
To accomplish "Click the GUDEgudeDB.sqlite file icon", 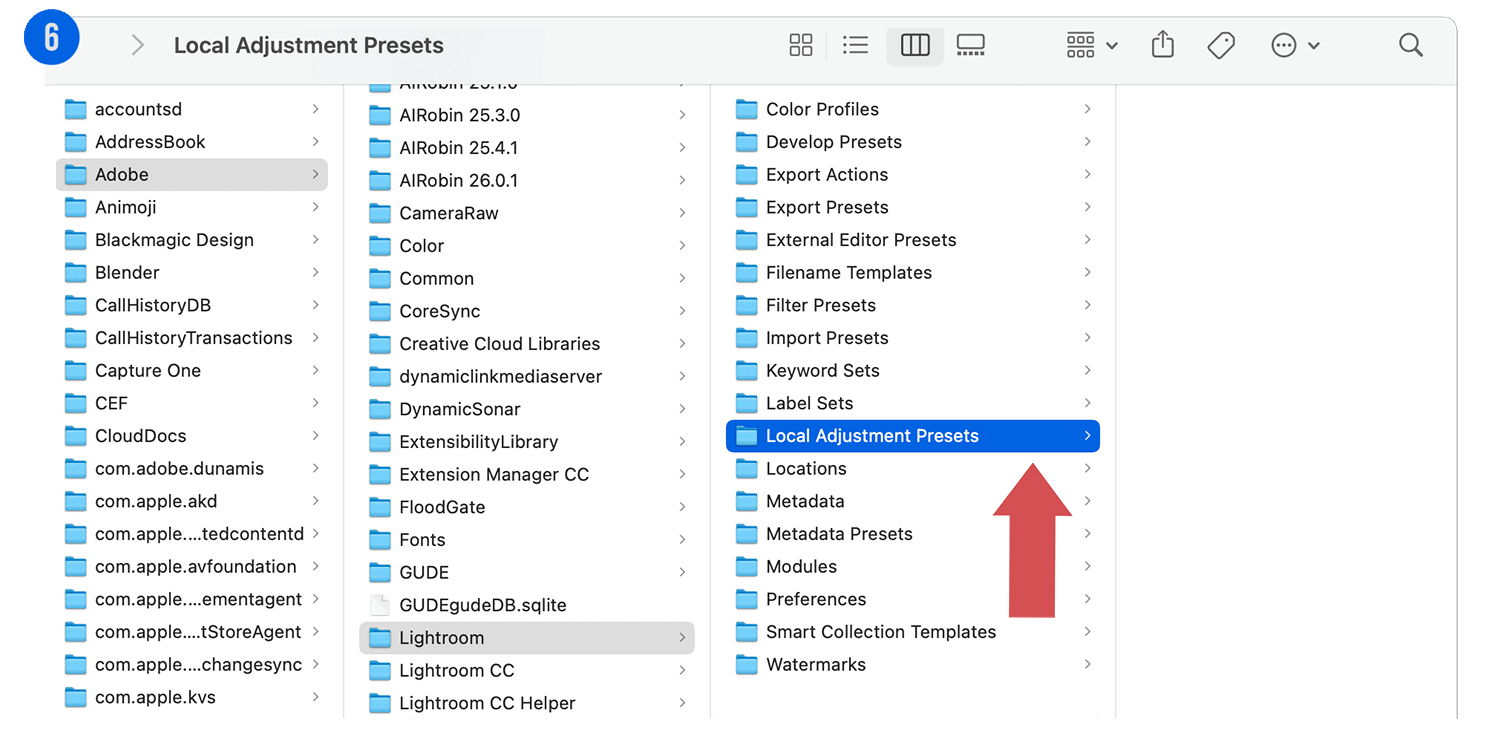I will [x=380, y=605].
